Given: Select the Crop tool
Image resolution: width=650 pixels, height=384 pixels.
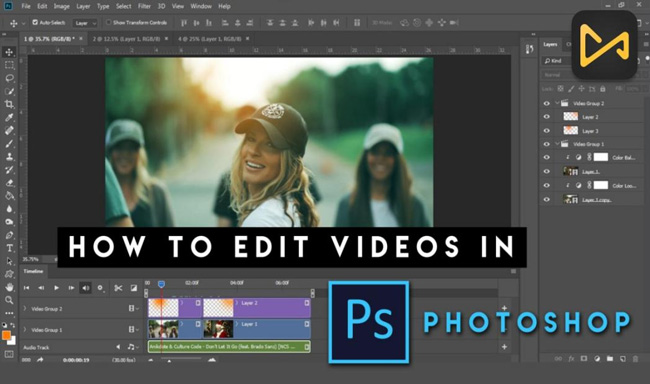Looking at the screenshot, I should click(x=9, y=104).
